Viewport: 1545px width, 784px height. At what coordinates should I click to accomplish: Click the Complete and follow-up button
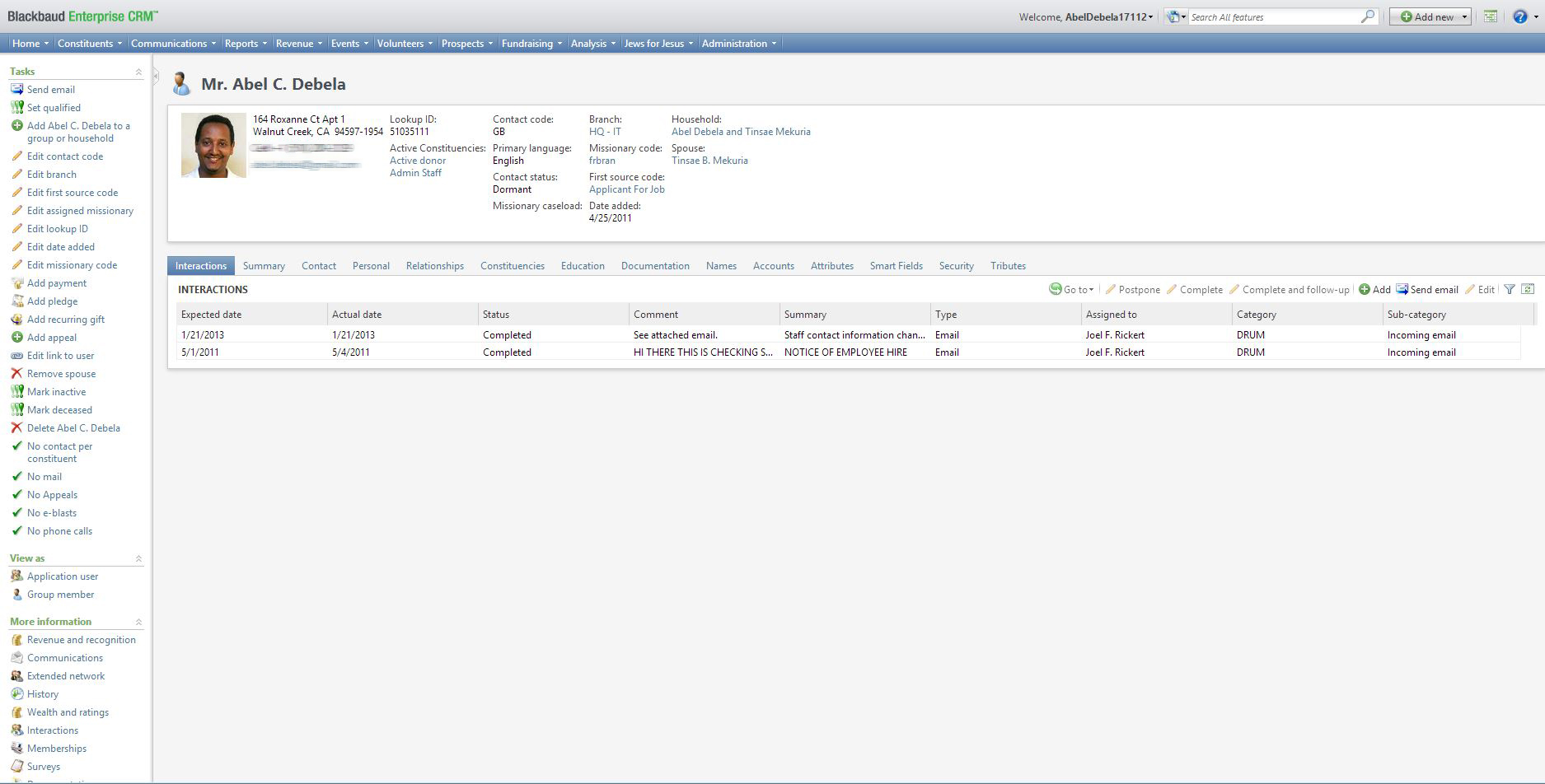point(1295,289)
